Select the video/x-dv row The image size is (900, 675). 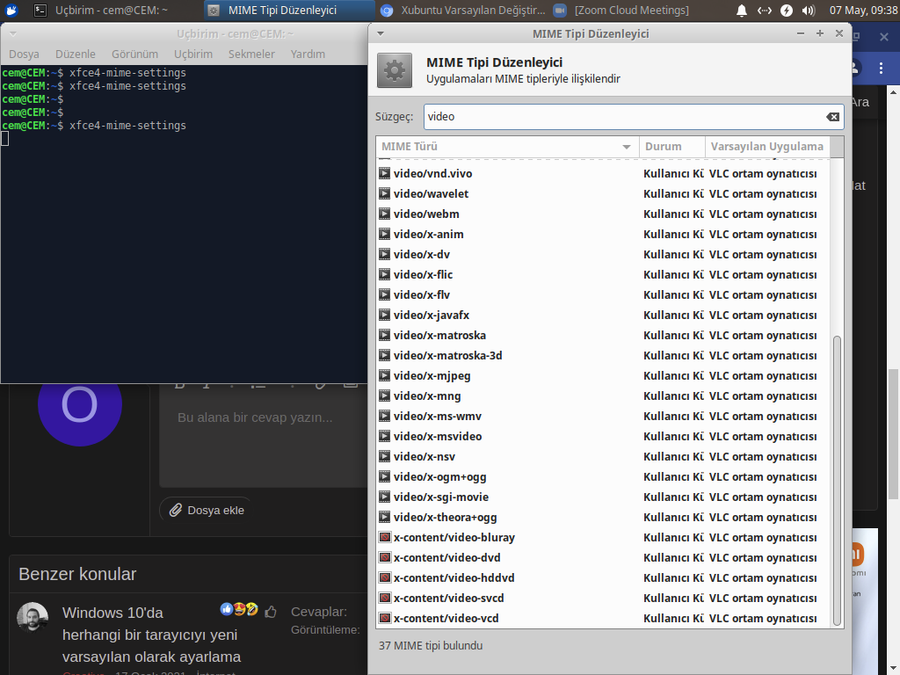[x=604, y=254]
